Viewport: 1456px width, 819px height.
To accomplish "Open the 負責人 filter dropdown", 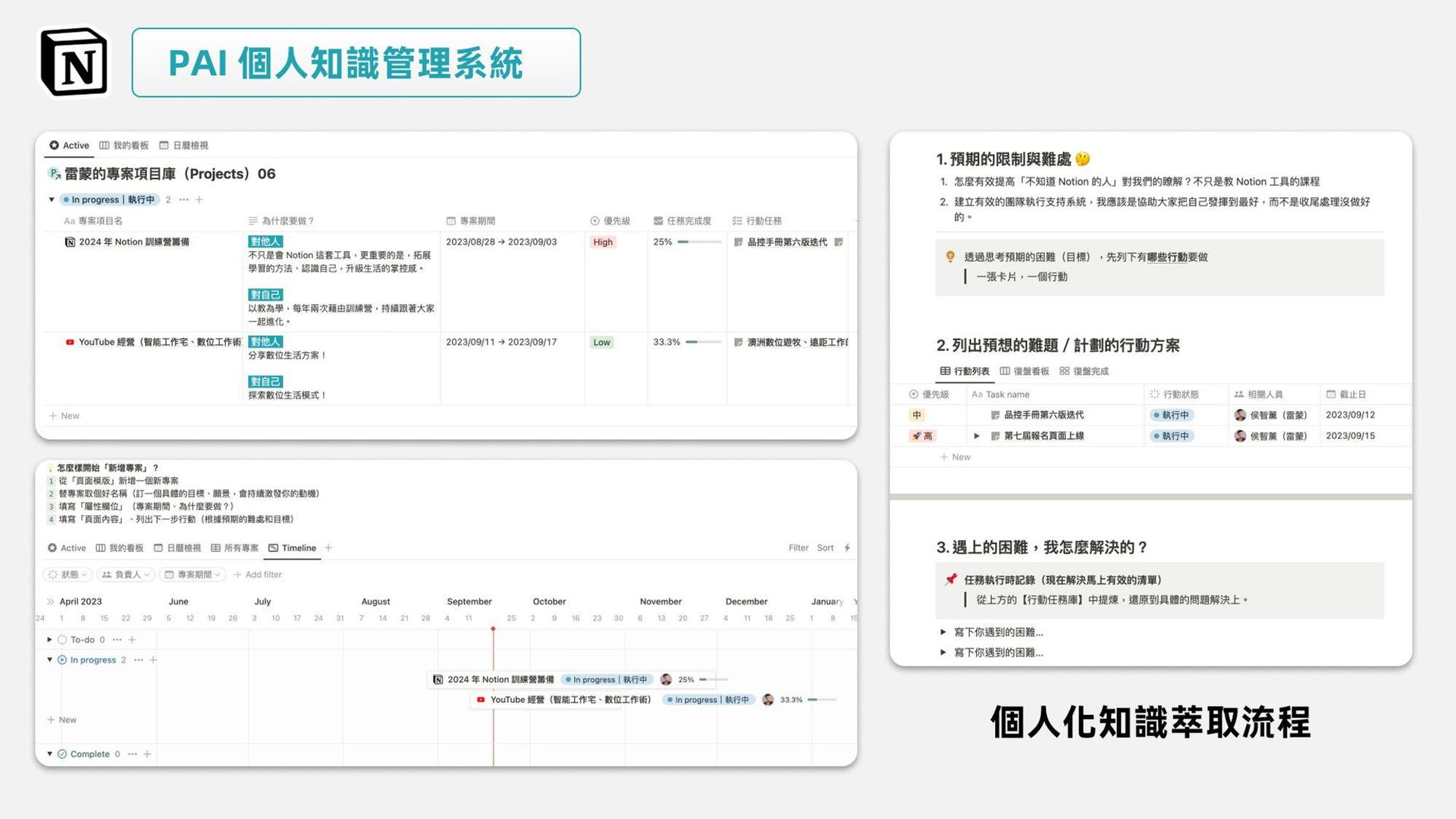I will click(127, 575).
